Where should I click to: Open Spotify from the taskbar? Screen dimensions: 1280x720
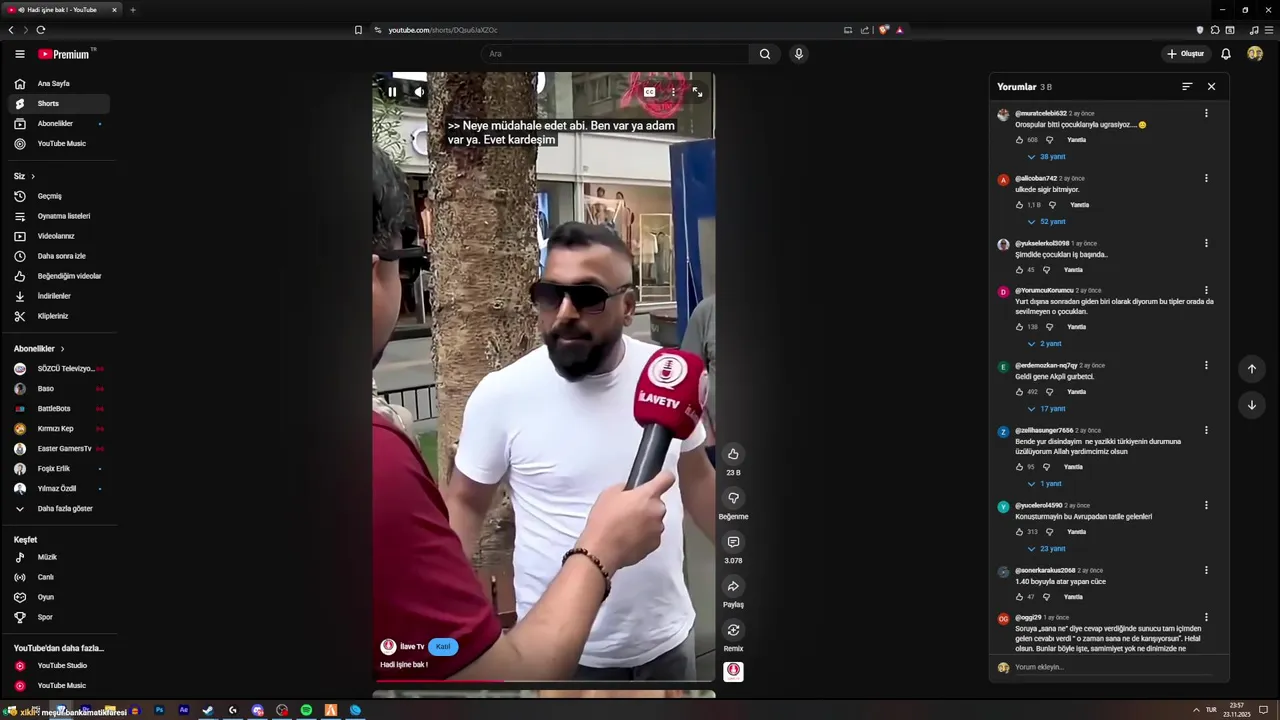[x=306, y=710]
